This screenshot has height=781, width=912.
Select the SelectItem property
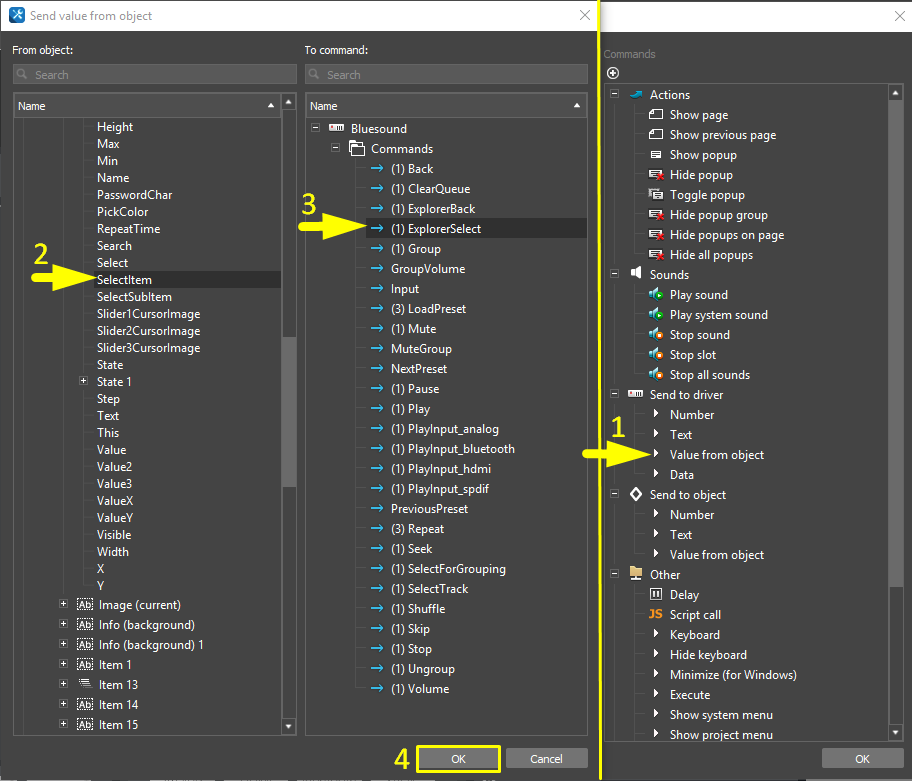125,280
